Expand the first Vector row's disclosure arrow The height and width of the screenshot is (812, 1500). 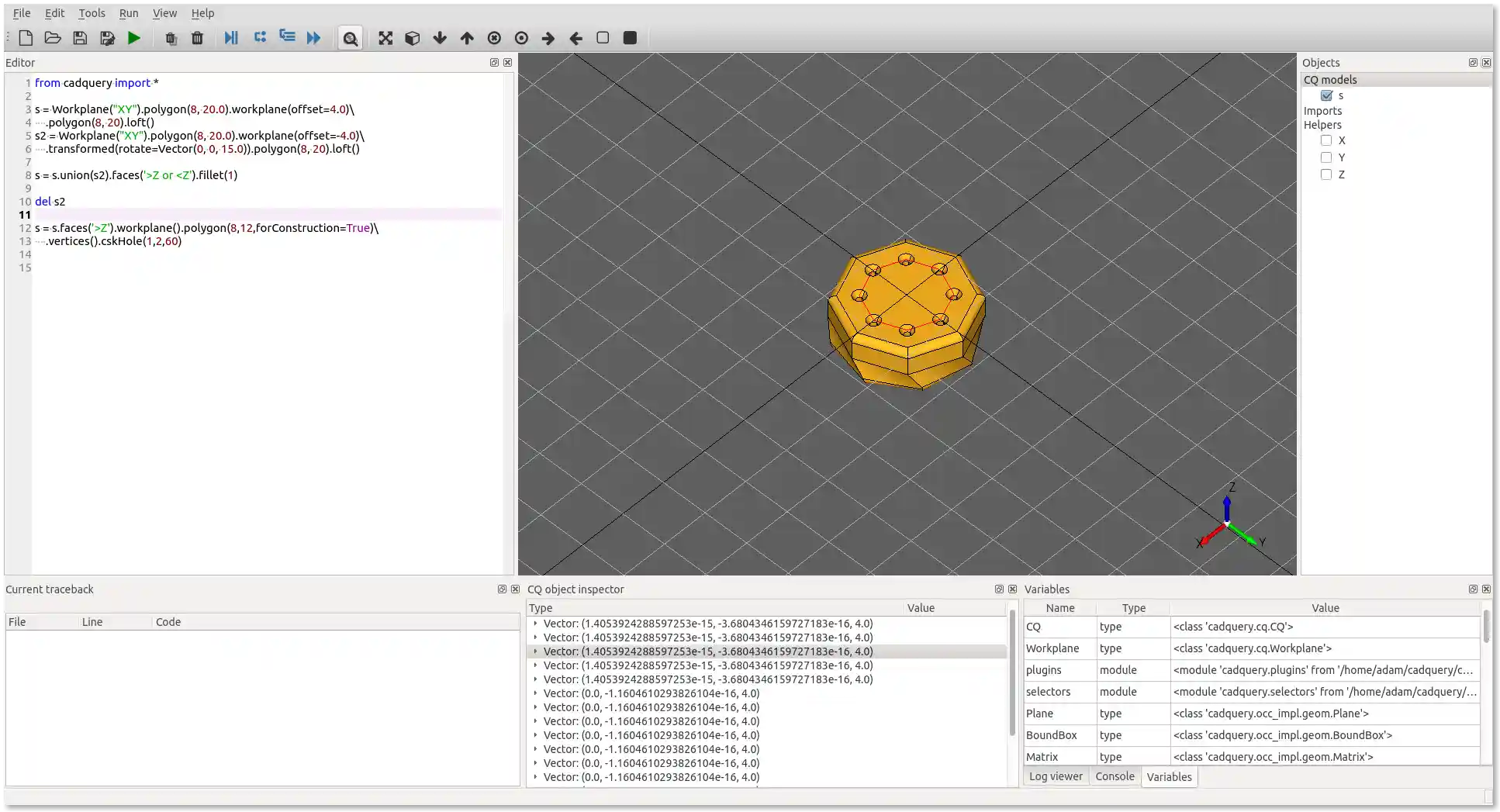point(536,624)
